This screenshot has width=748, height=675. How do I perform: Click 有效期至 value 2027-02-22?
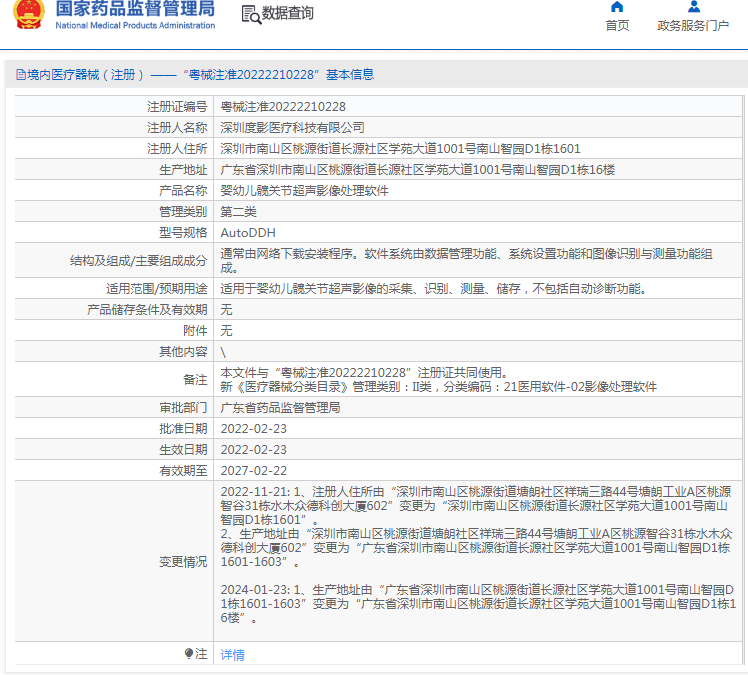[x=253, y=470]
